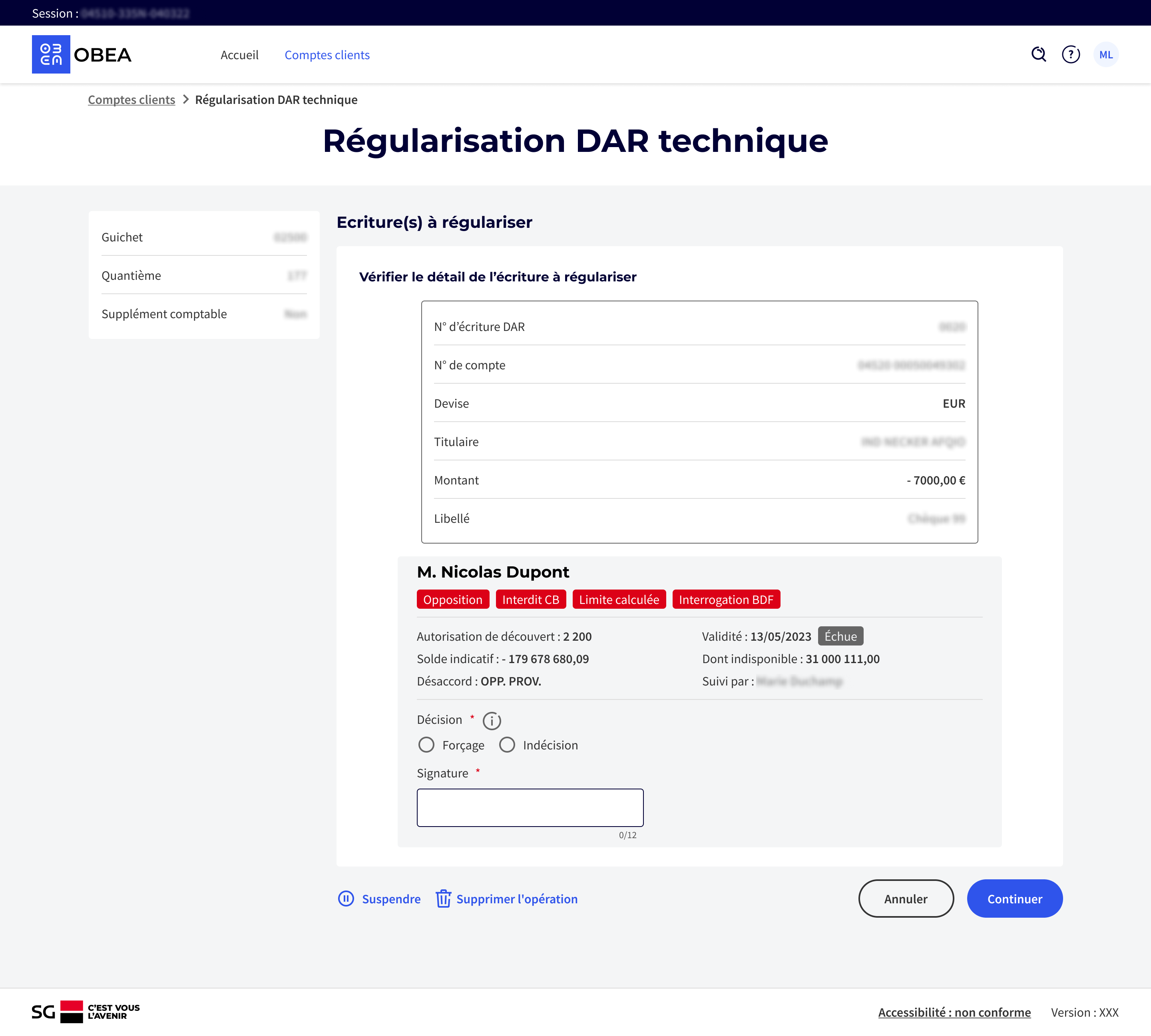1151x1036 pixels.
Task: Go to the Accueil menu item
Action: point(239,55)
